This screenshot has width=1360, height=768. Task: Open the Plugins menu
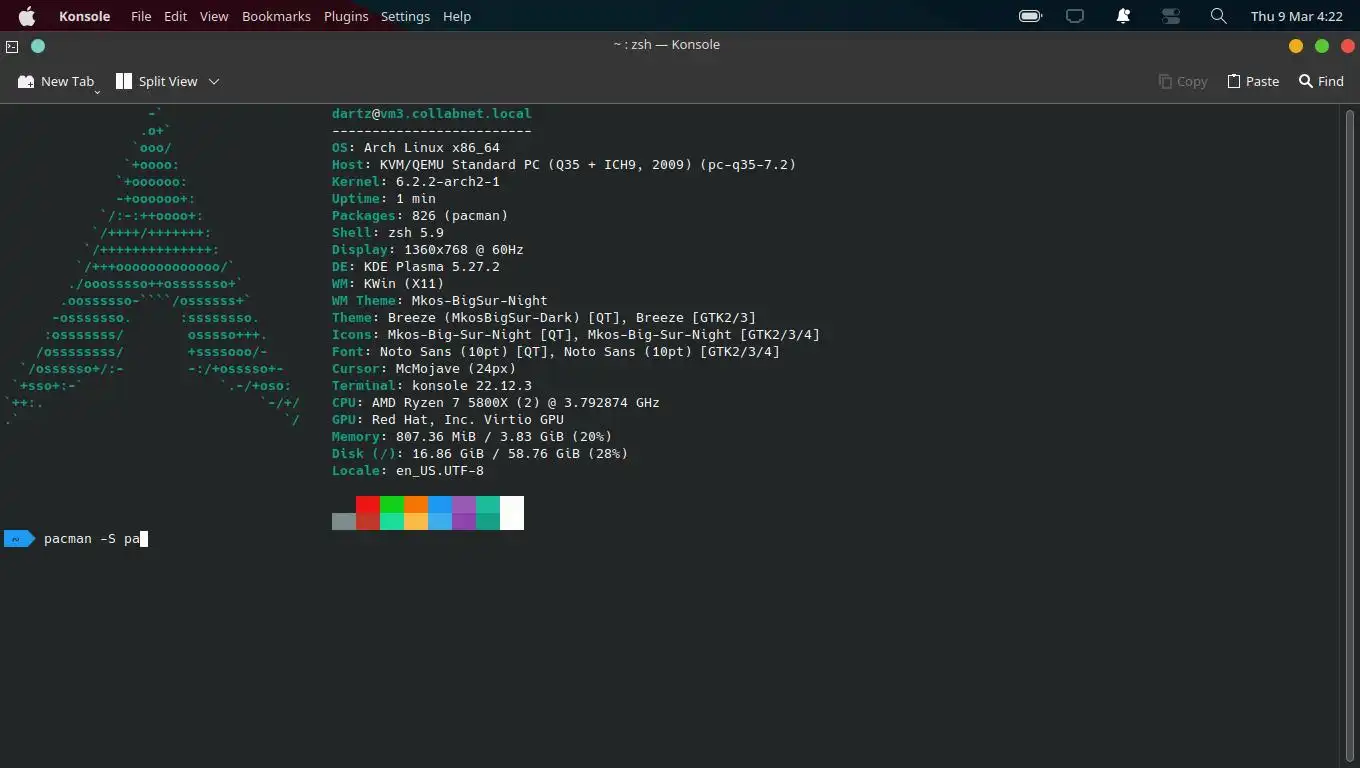click(x=346, y=16)
